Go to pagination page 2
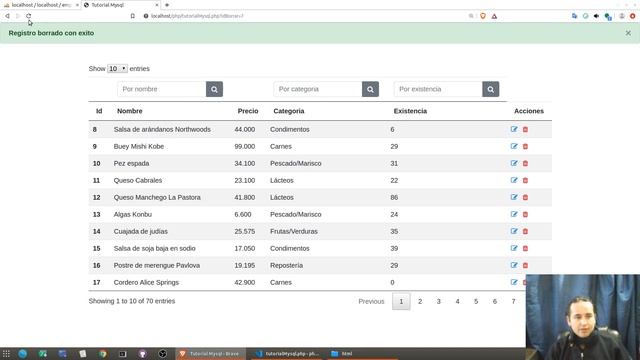 click(420, 301)
